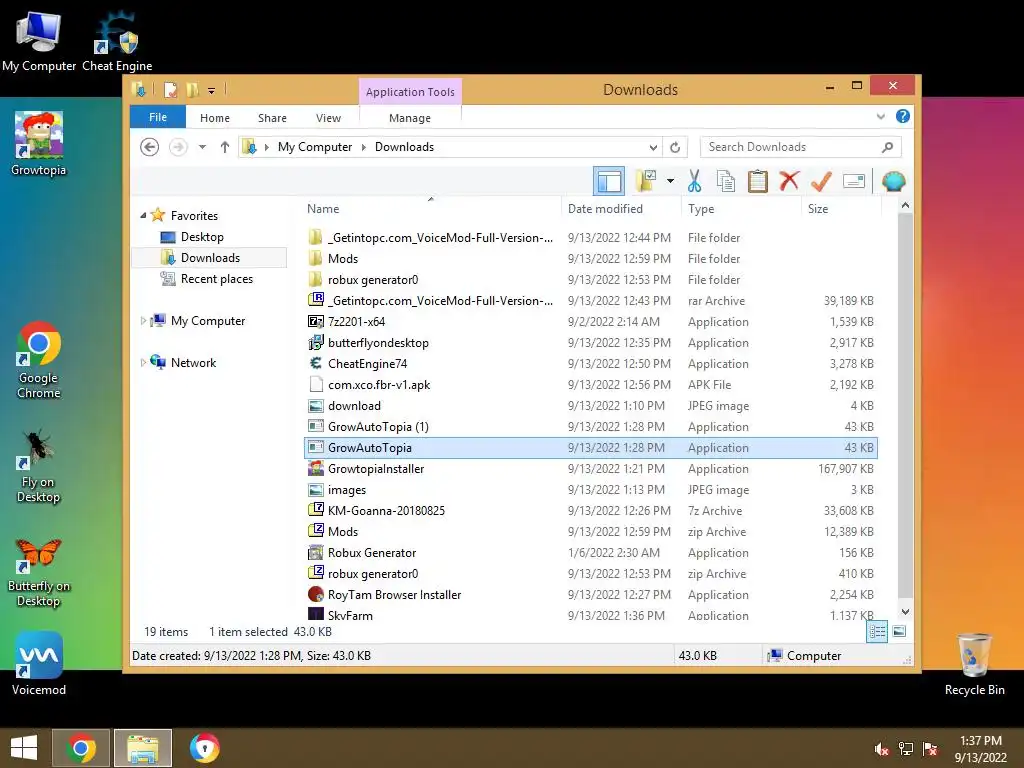
Task: Click the Type column header
Action: (x=741, y=208)
